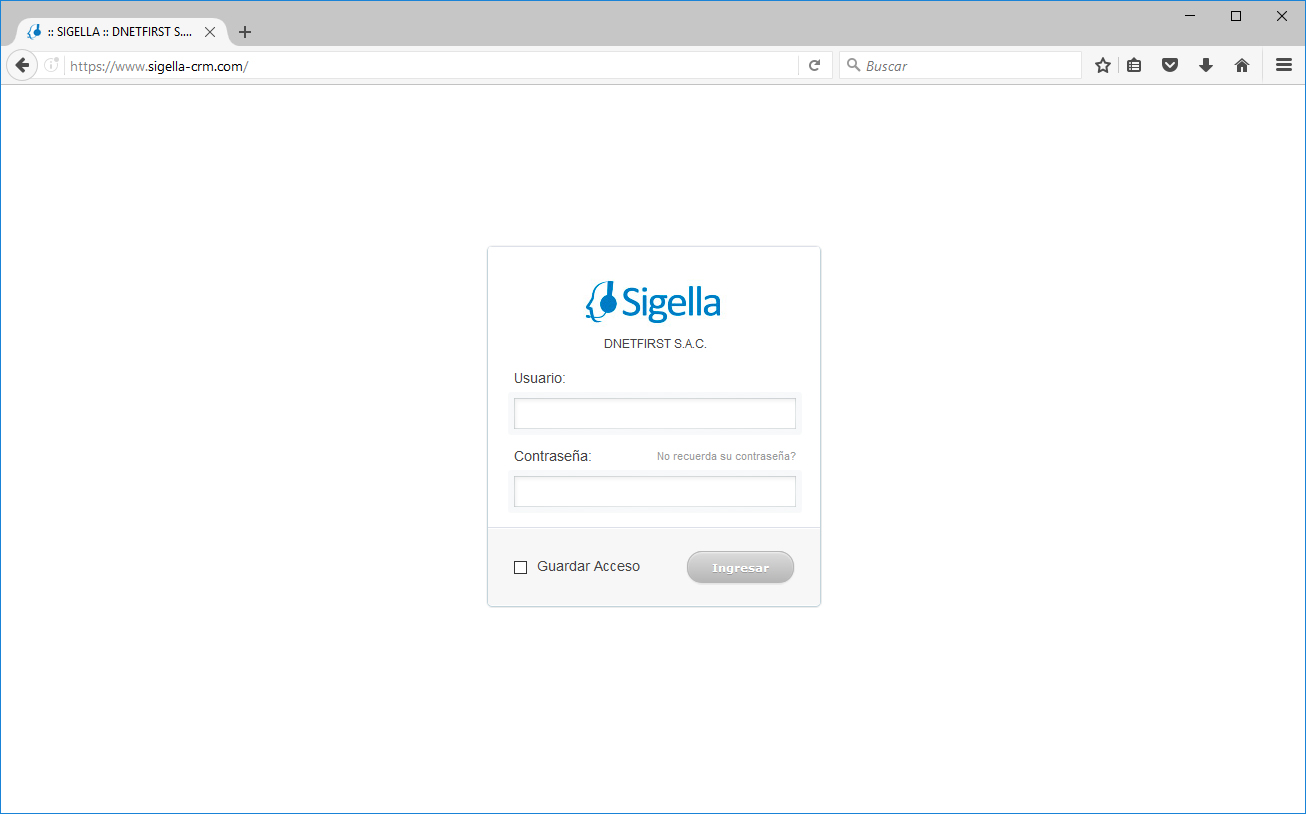This screenshot has width=1306, height=814.
Task: Show bookmarks list icon in toolbar
Action: click(1134, 65)
